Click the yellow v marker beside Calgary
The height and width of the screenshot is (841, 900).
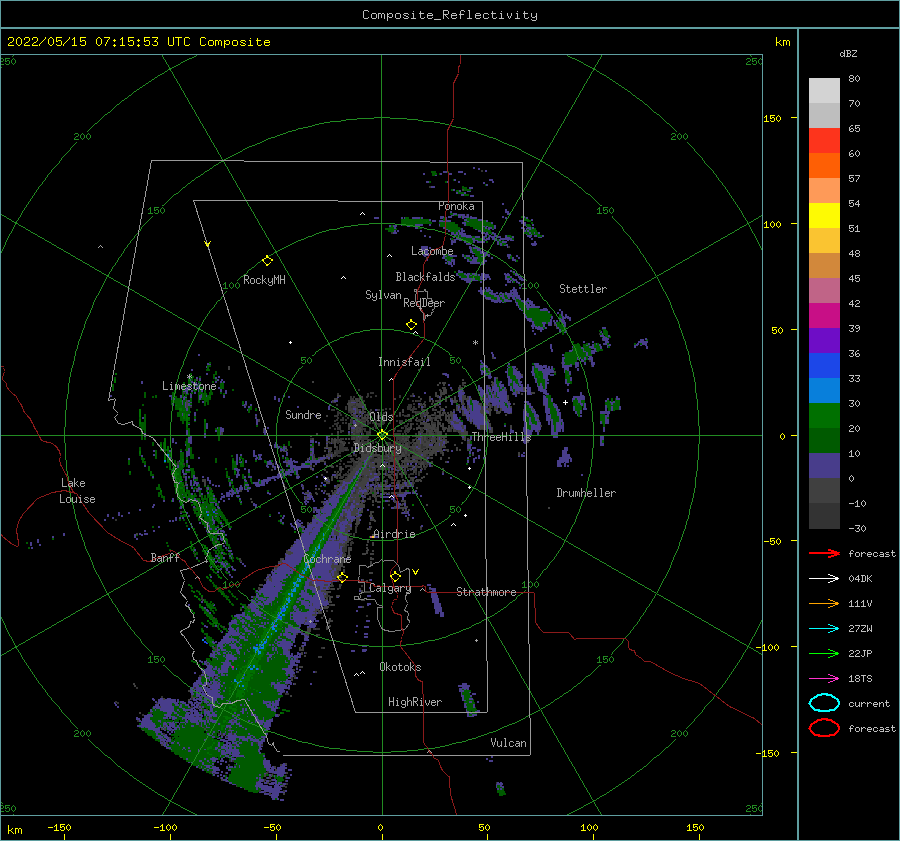click(415, 572)
